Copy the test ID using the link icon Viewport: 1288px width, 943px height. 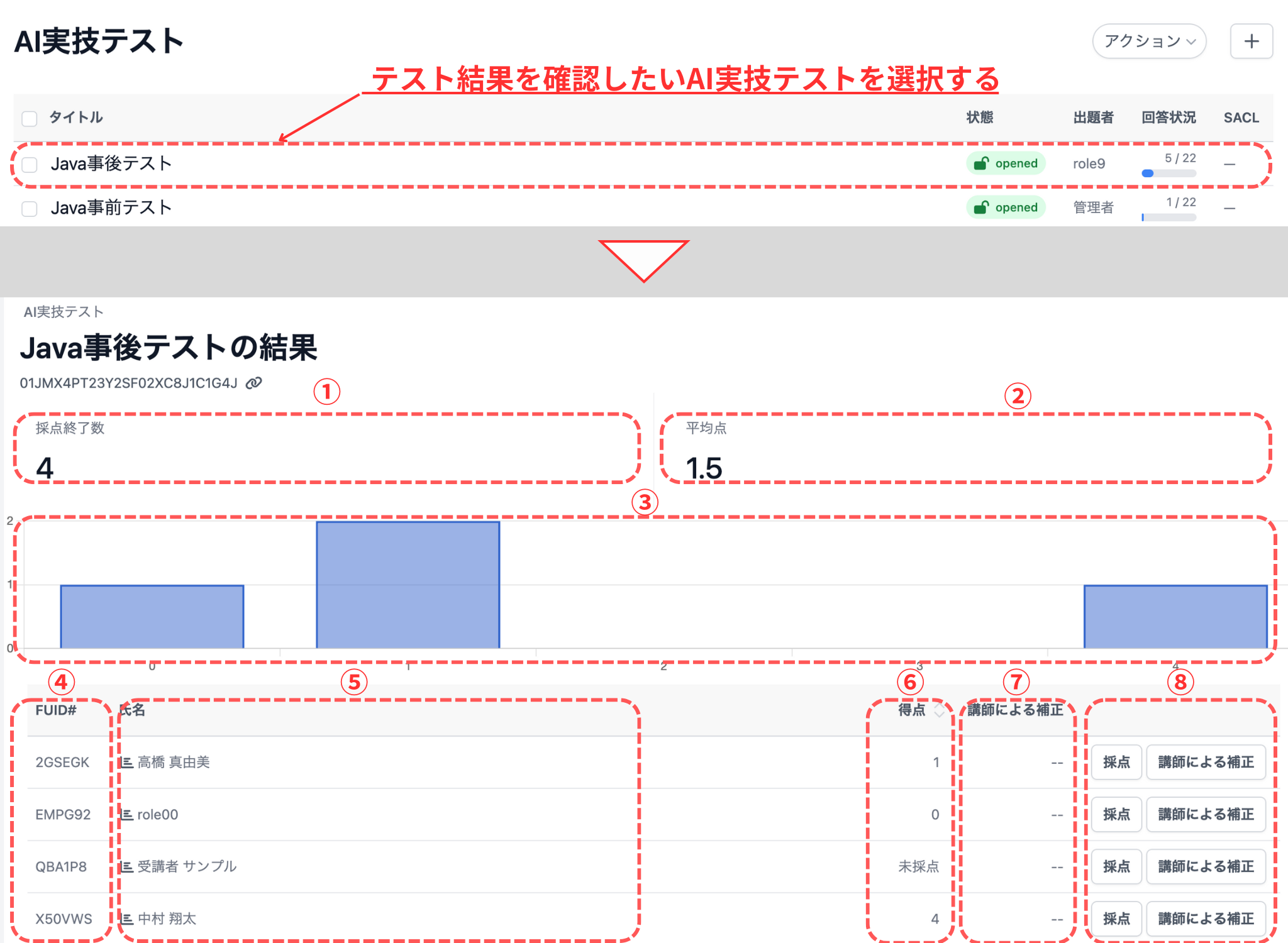254,382
